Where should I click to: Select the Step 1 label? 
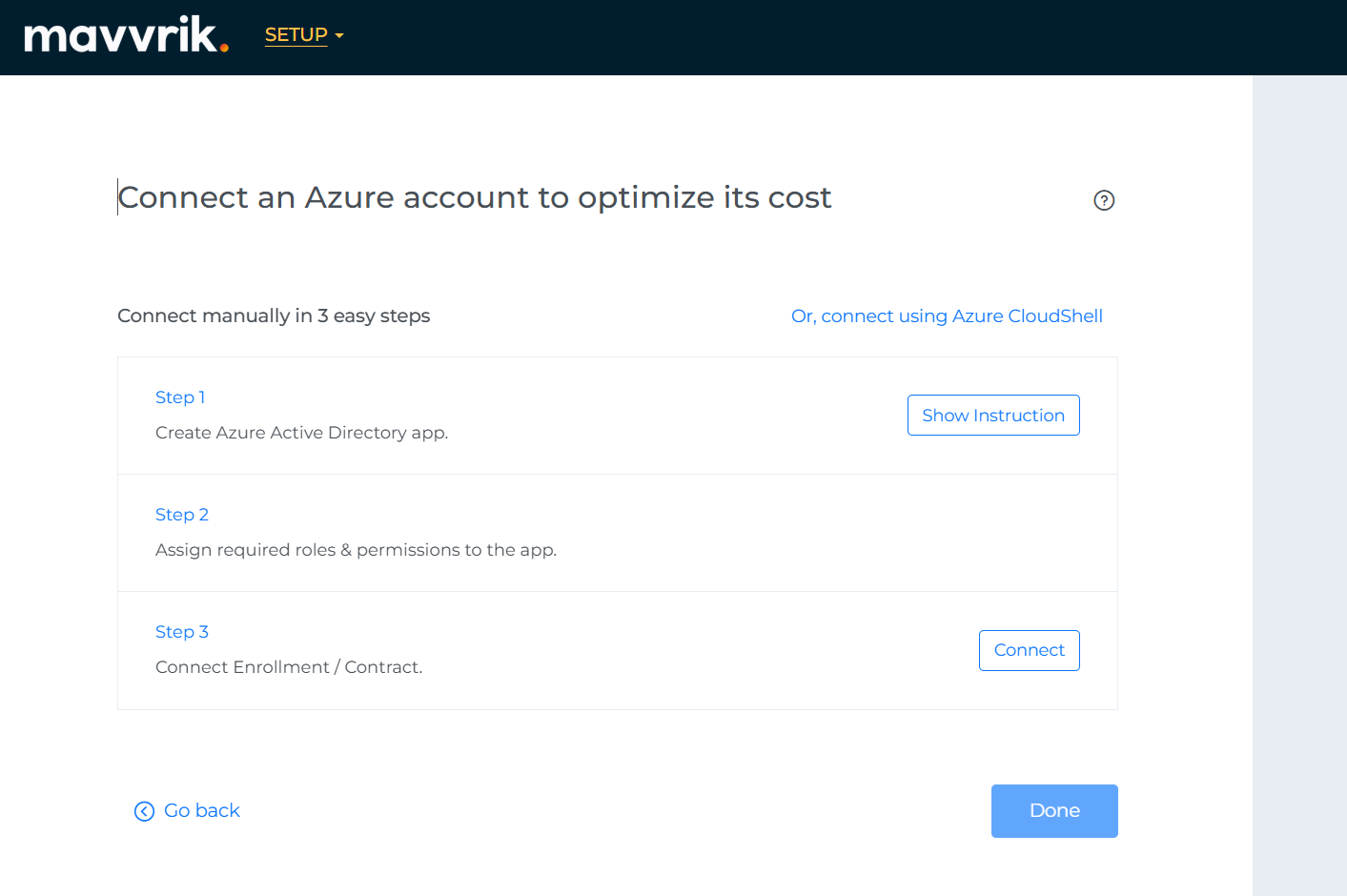(x=180, y=397)
